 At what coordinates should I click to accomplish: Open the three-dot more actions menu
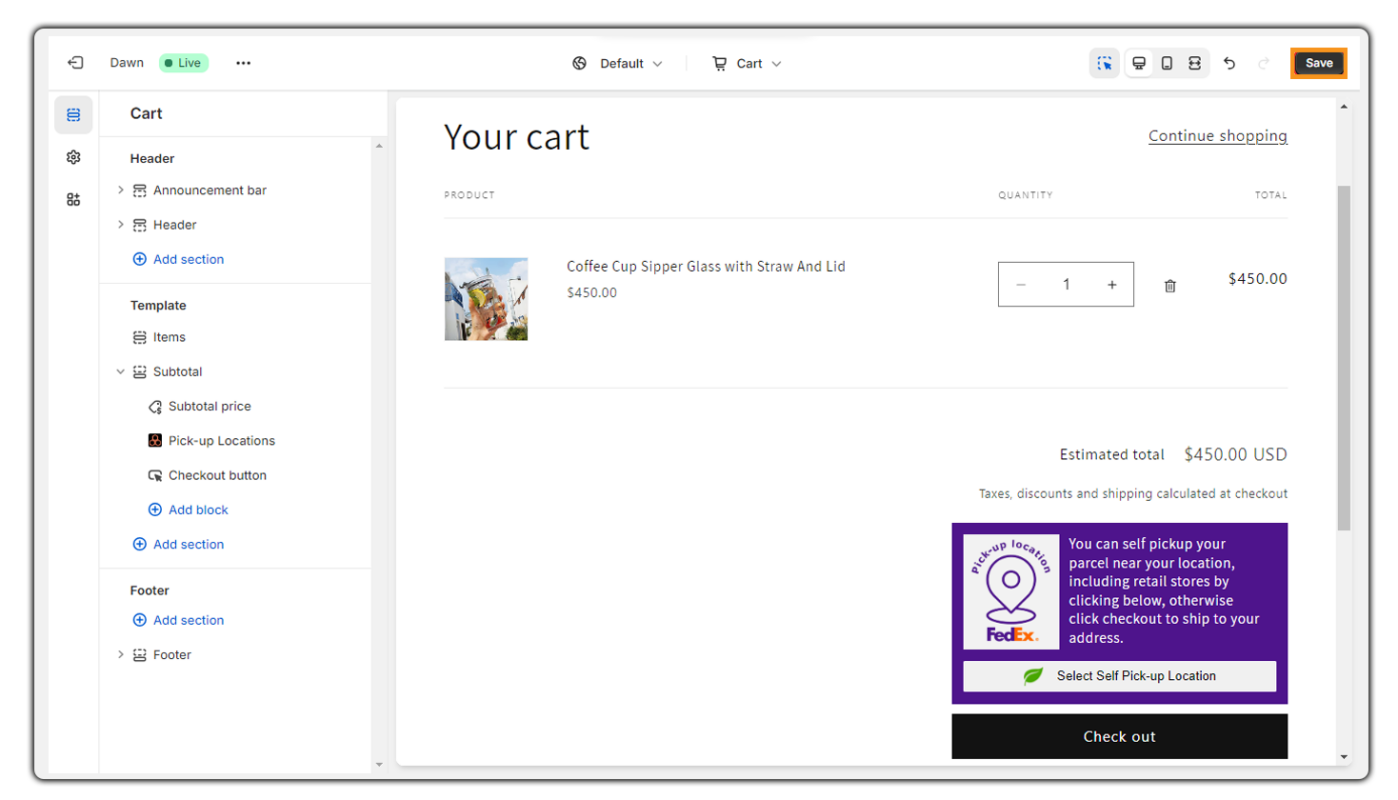coord(243,63)
